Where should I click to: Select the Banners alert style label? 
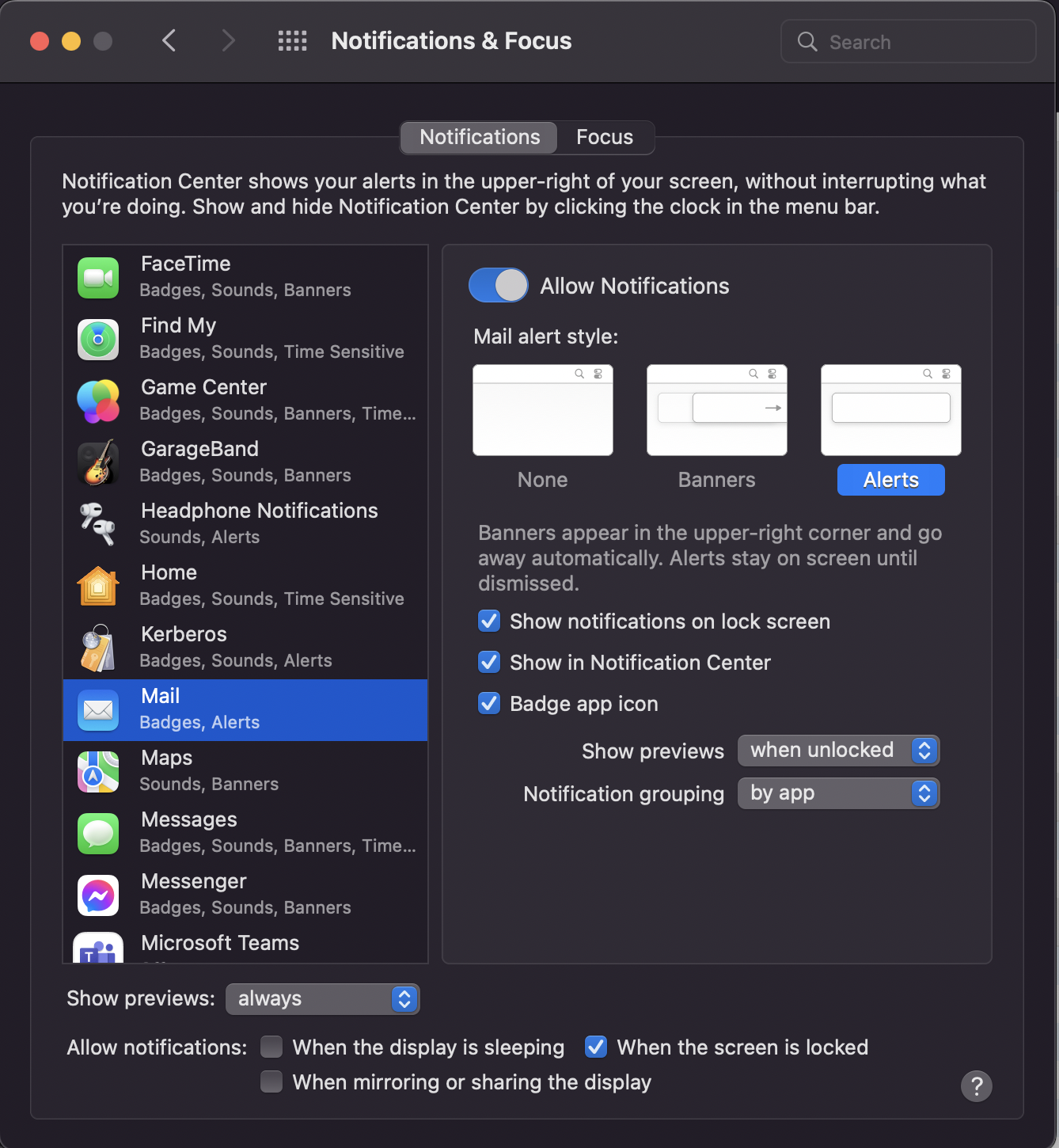717,480
